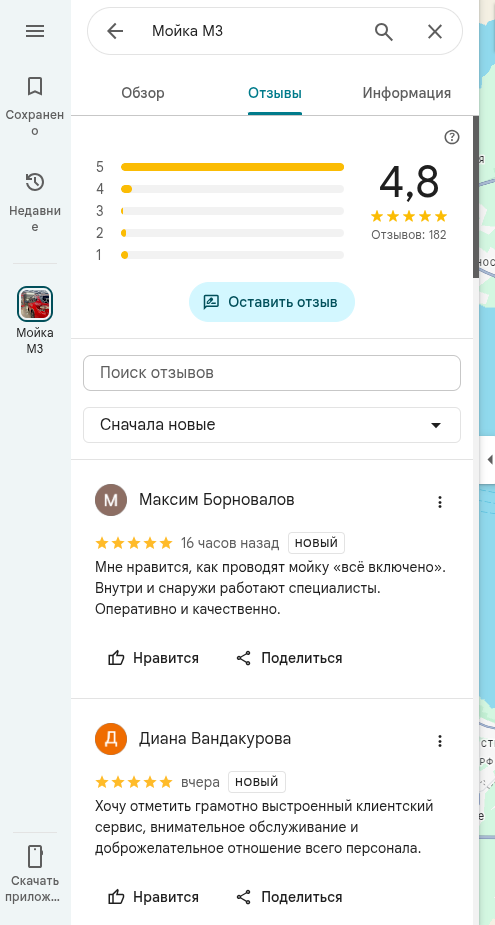
Task: Go back with the arrow icon
Action: 115,31
